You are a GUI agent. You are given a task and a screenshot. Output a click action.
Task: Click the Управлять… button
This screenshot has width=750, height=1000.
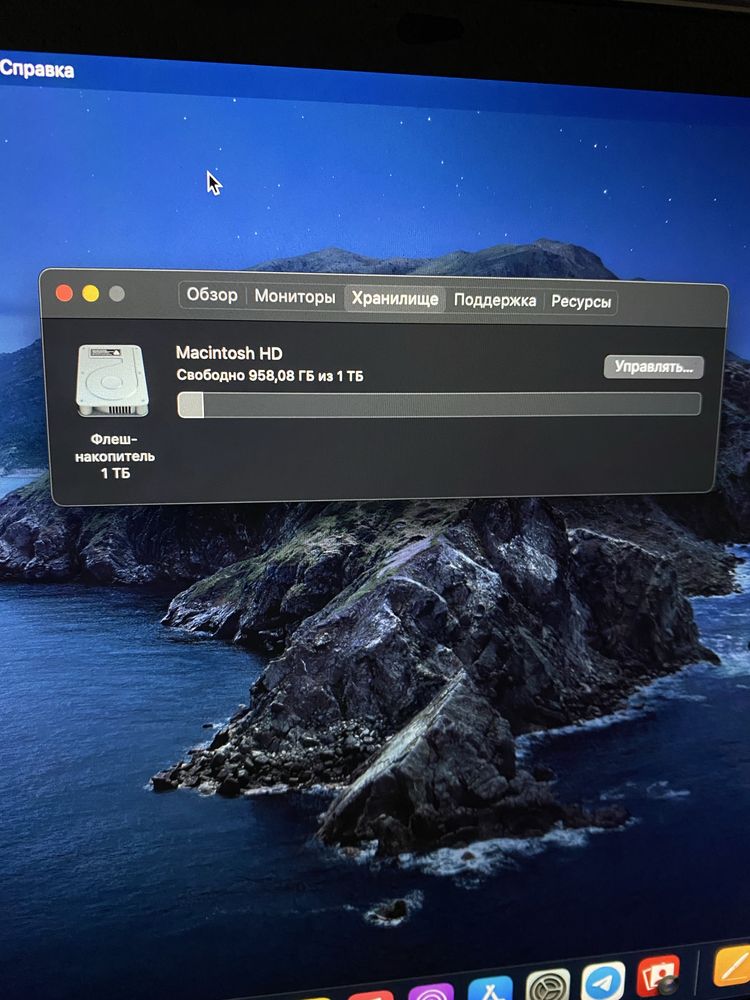point(653,367)
